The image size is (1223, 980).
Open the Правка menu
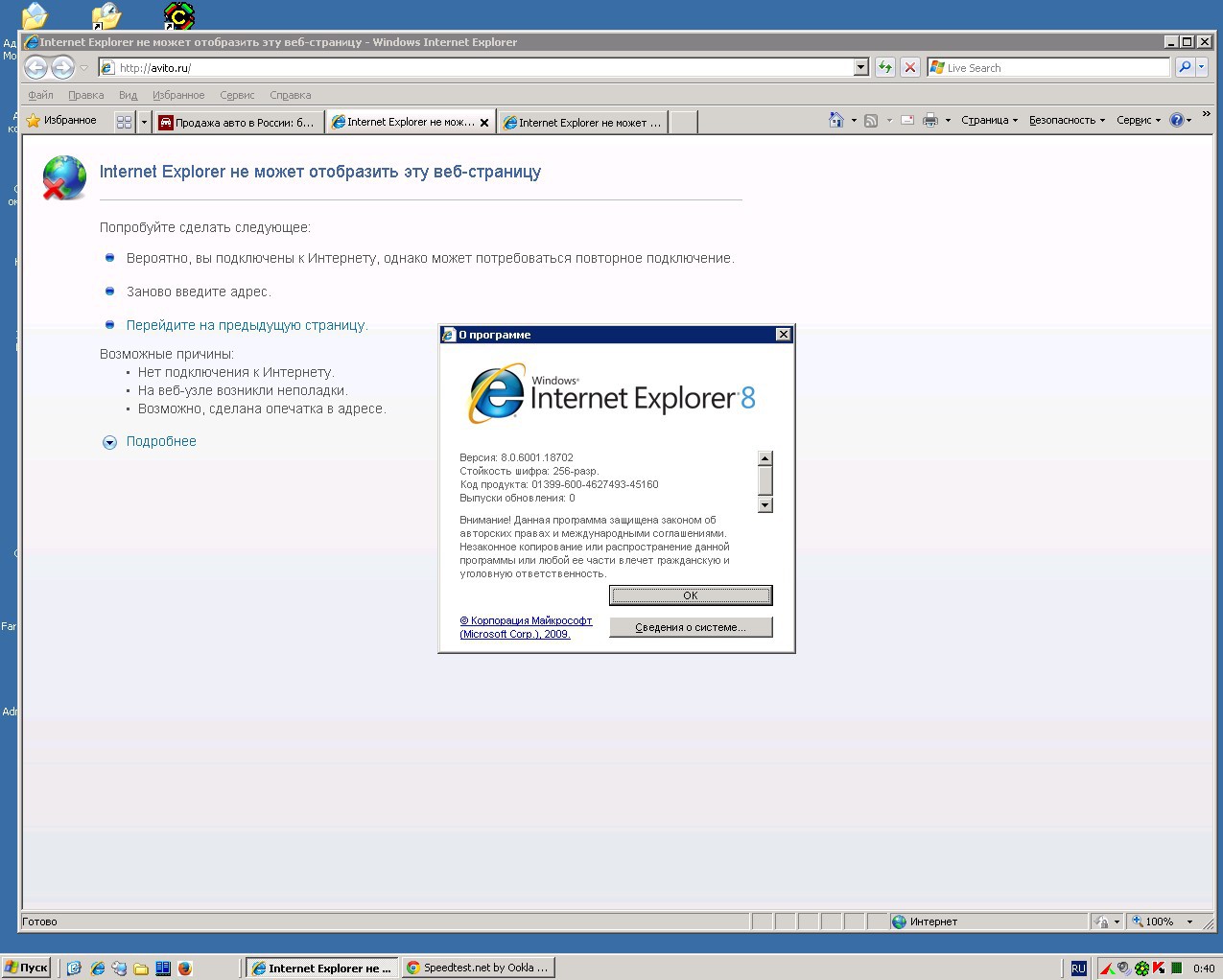(x=85, y=95)
